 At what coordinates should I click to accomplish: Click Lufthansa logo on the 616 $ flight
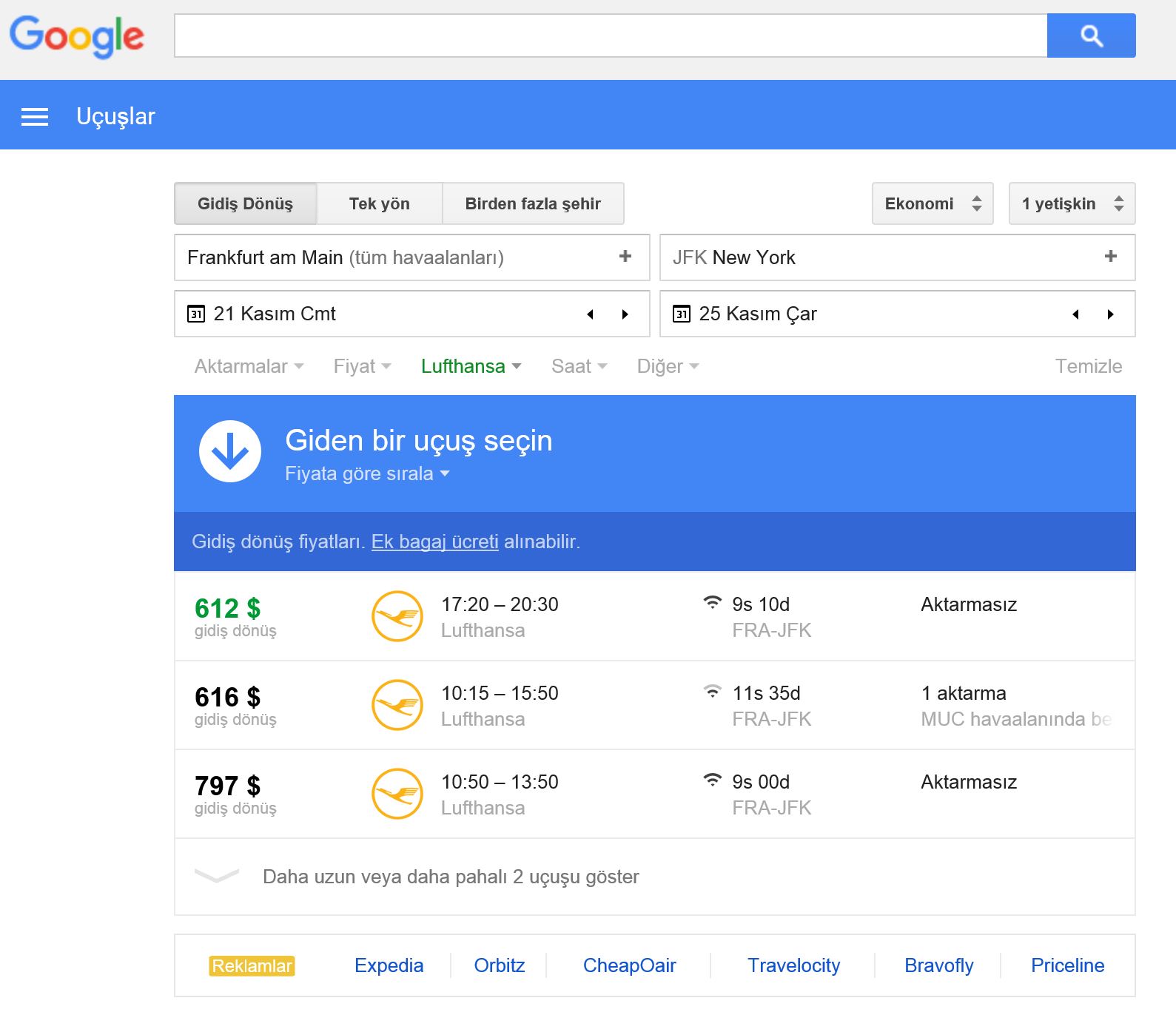pos(397,705)
